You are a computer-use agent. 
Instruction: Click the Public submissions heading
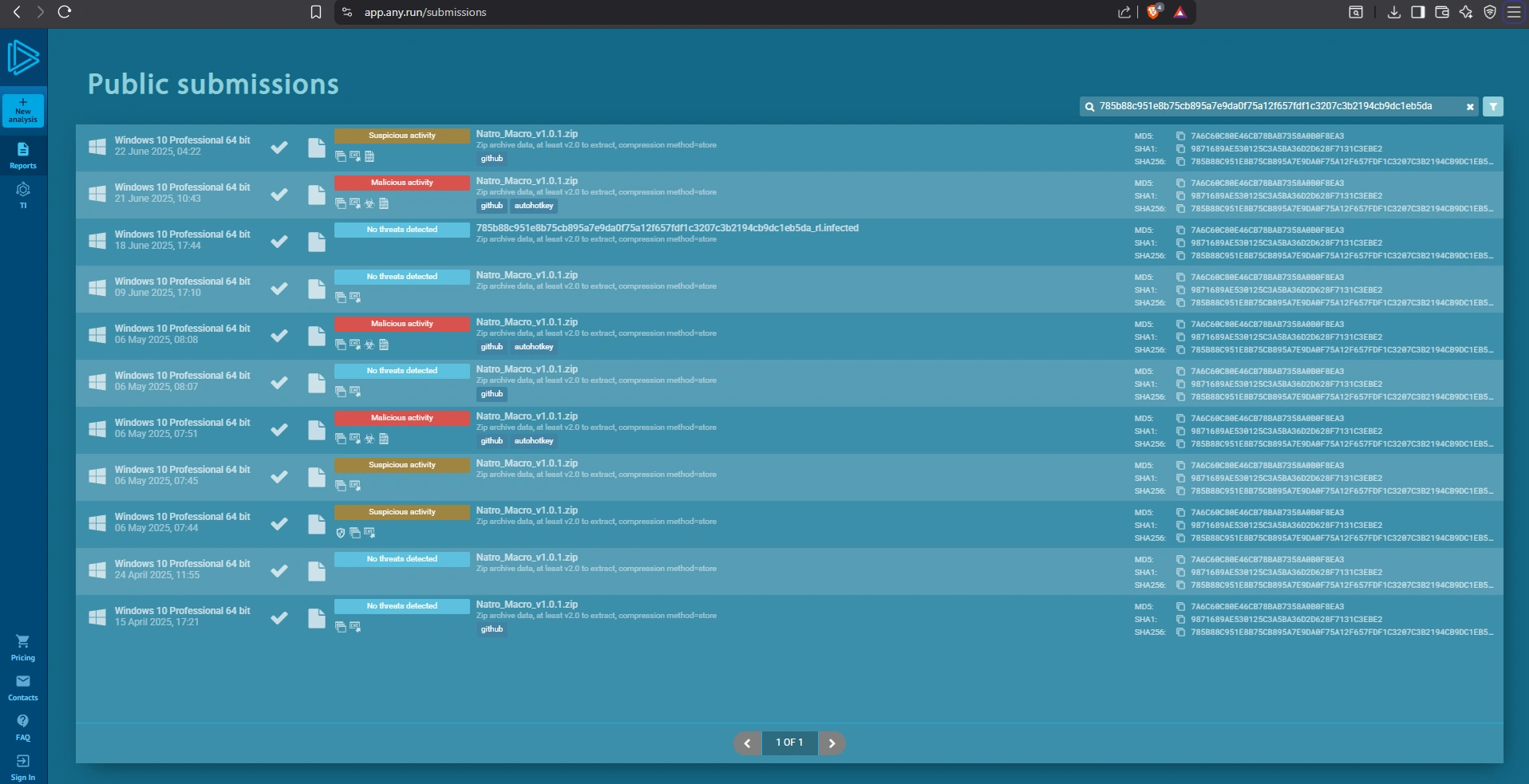(213, 84)
